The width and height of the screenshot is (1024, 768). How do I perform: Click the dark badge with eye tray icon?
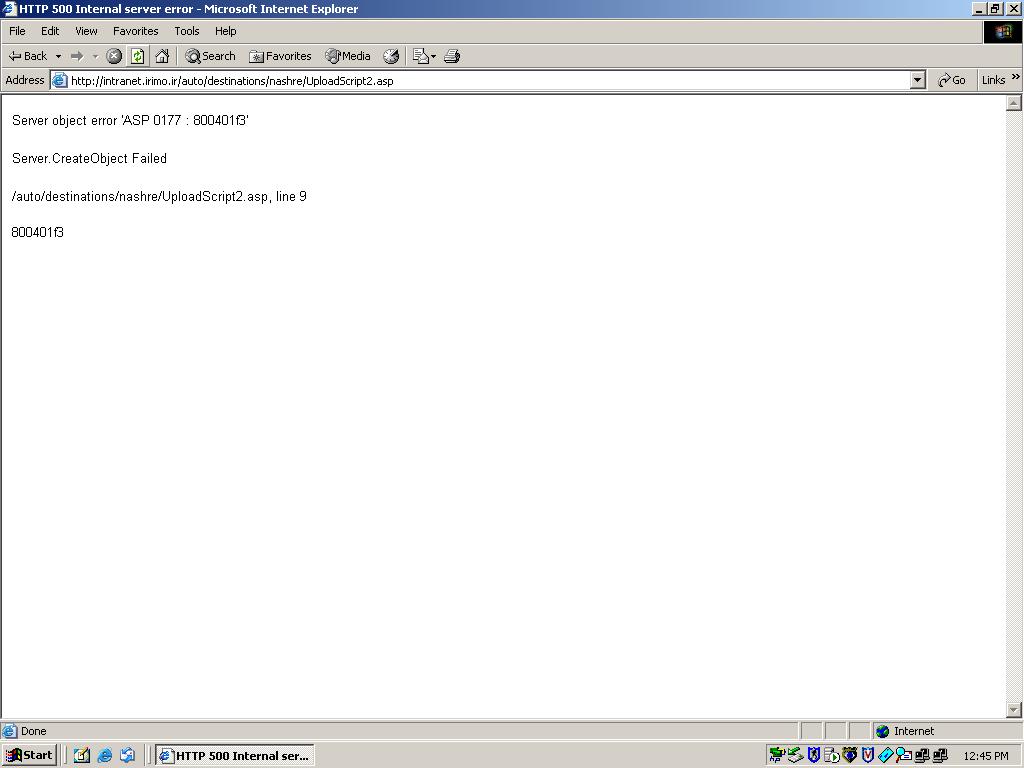(x=850, y=756)
